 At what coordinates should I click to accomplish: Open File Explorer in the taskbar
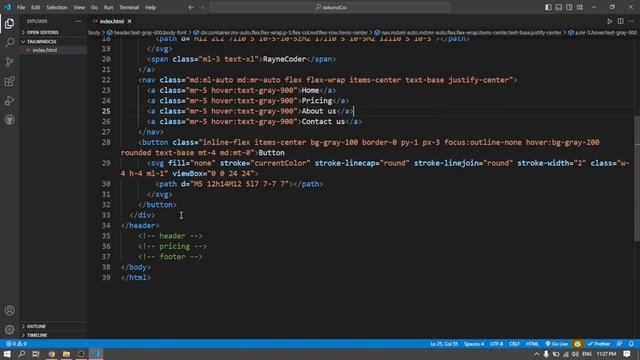tap(66, 354)
